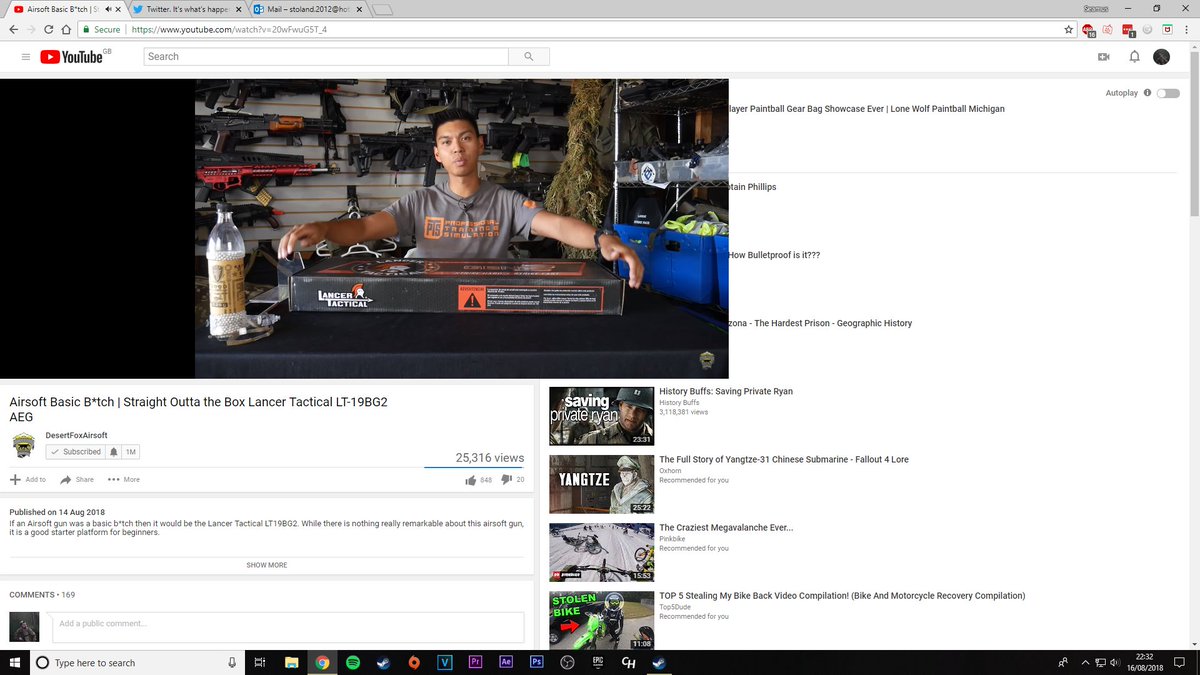This screenshot has width=1200, height=675.
Task: Open a new Chrome tab
Action: pyautogui.click(x=382, y=10)
